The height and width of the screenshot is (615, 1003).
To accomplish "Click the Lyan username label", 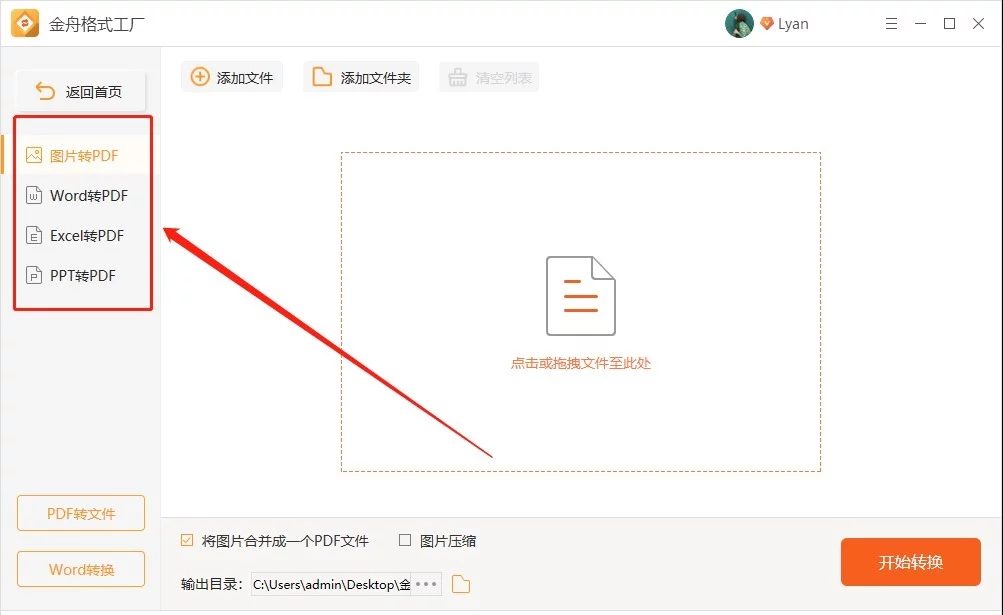I will (x=793, y=24).
